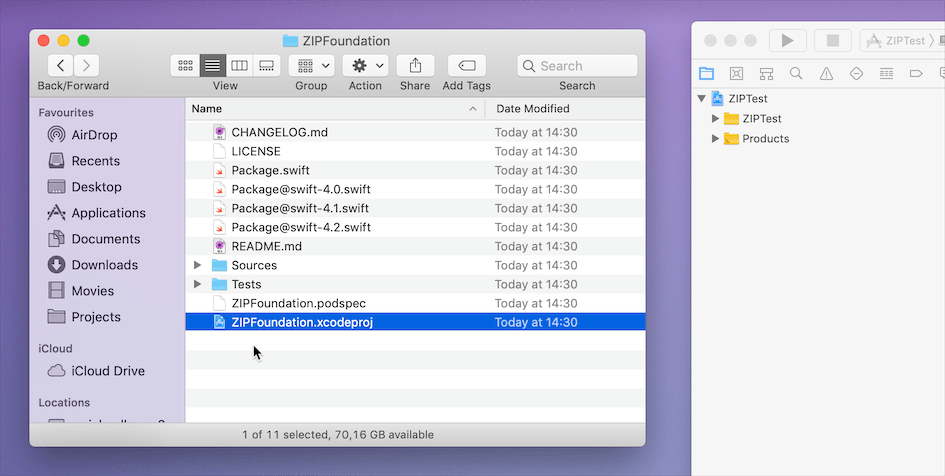Open the Action gear menu
Screen dimensions: 945x476
(x=365, y=66)
